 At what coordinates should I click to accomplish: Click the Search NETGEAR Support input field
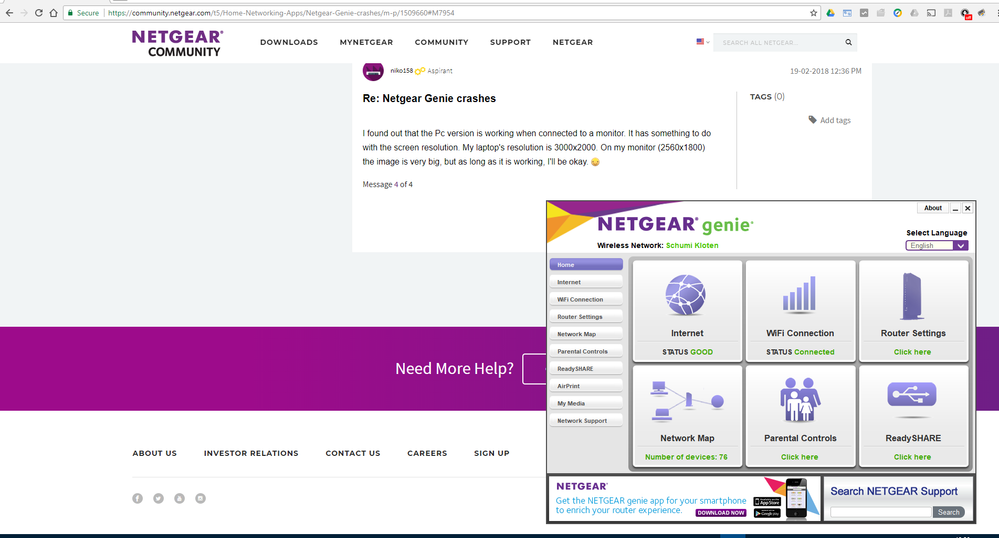pos(880,512)
